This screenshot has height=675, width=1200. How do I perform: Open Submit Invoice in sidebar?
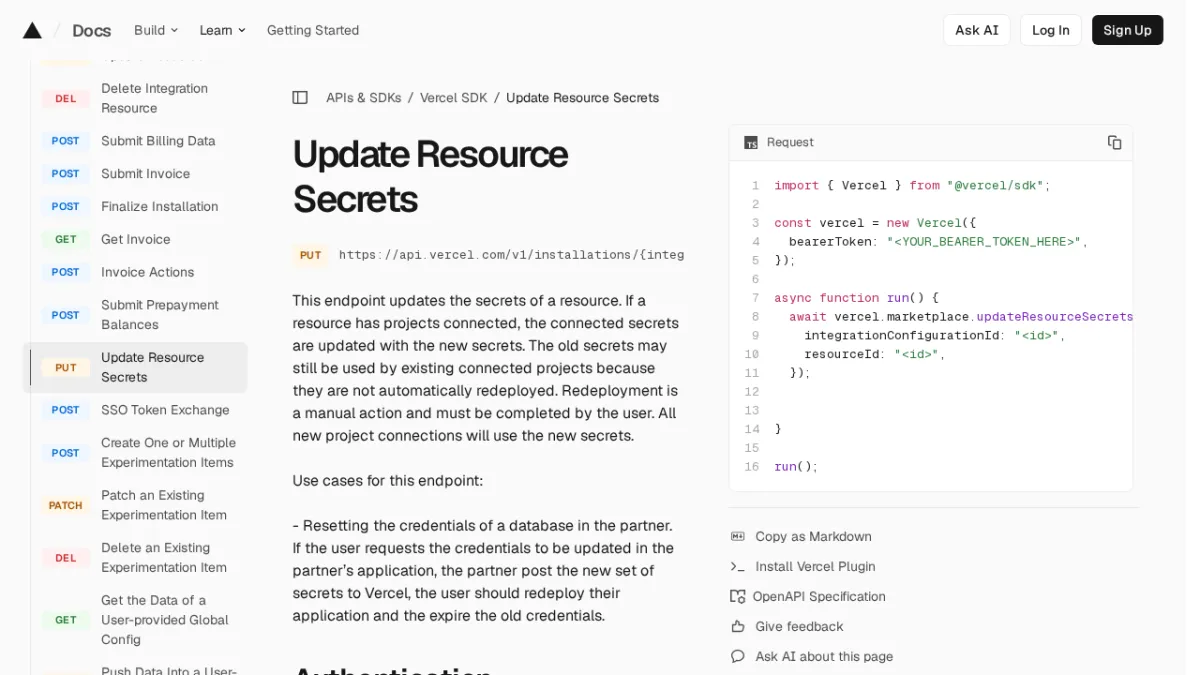tap(146, 174)
